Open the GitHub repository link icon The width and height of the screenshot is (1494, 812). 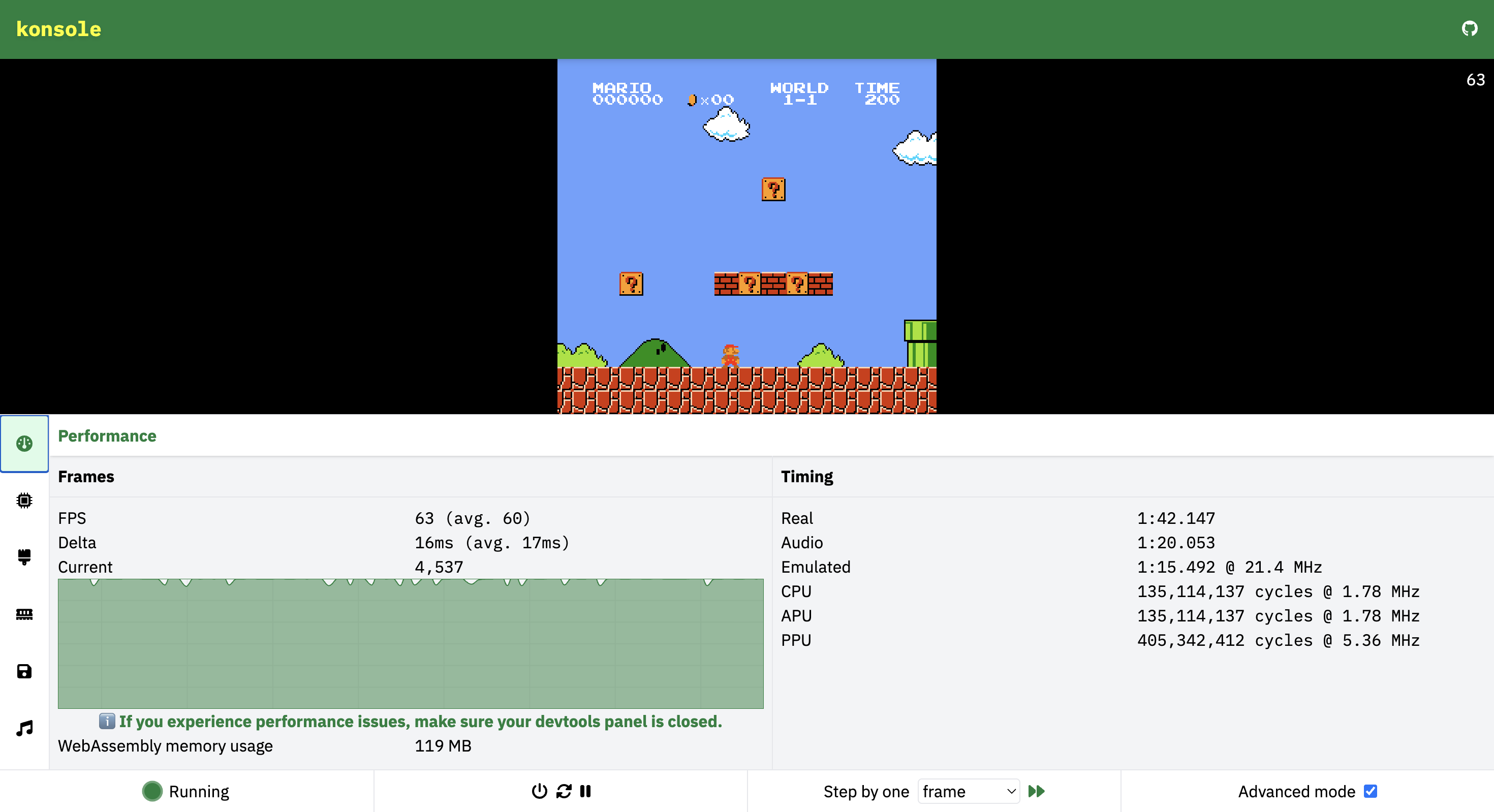pyautogui.click(x=1469, y=28)
